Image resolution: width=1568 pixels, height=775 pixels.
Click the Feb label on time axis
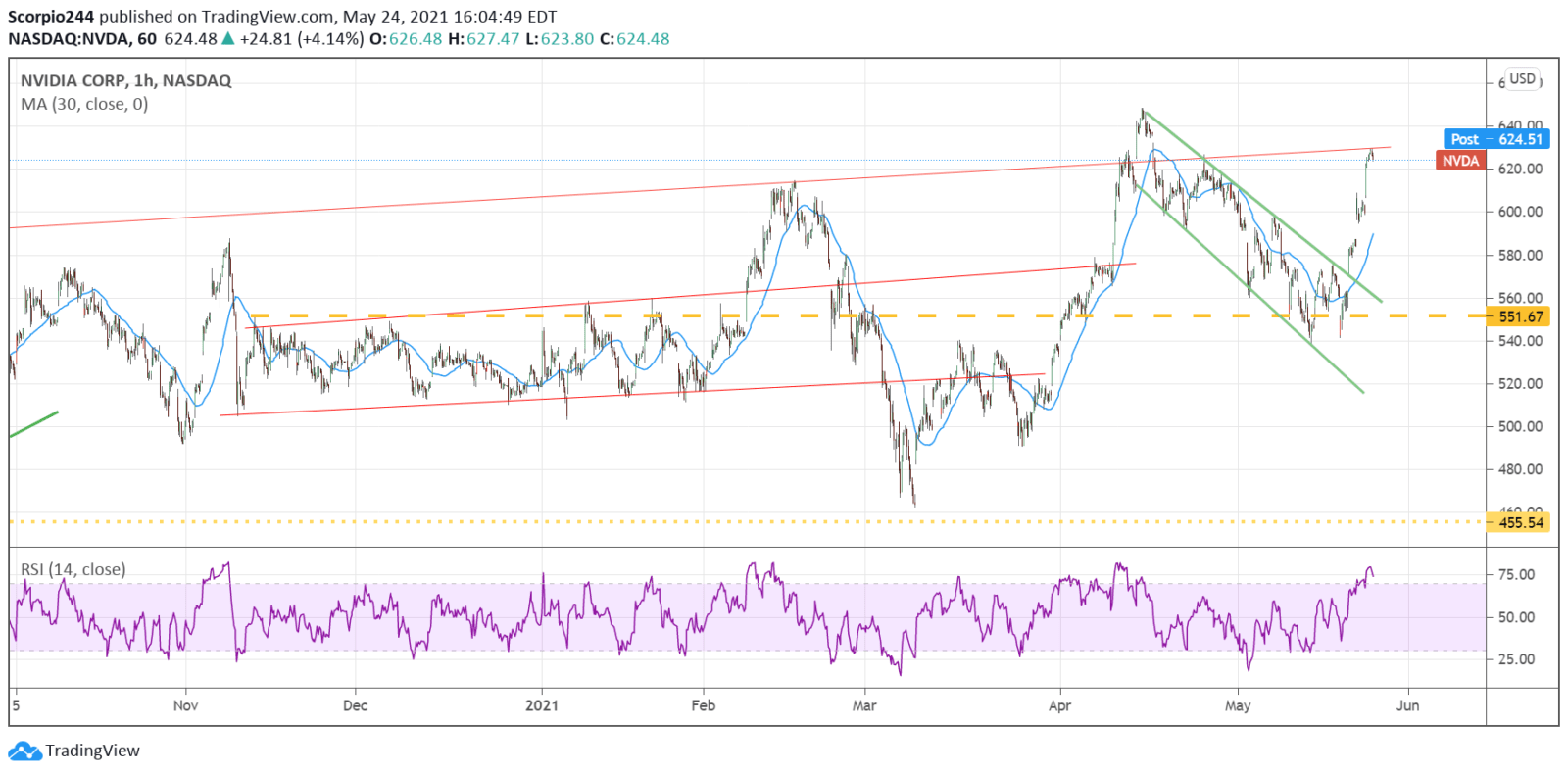[704, 705]
